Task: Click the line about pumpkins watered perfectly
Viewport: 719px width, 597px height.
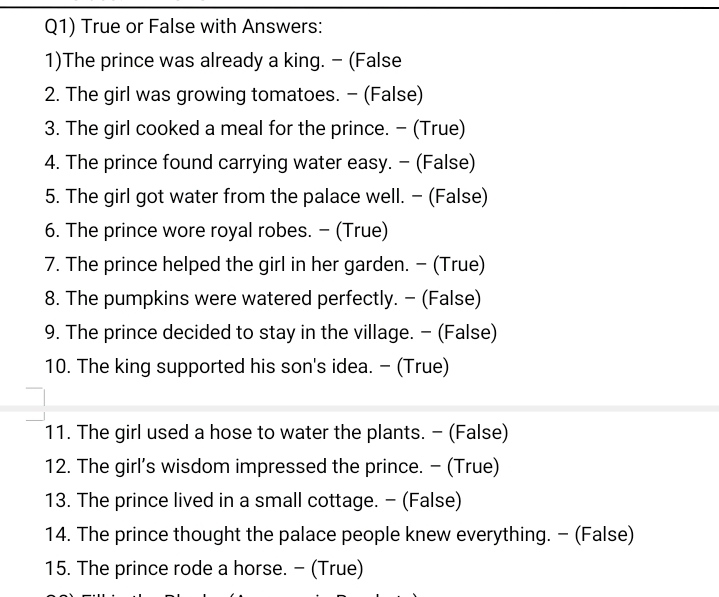Action: coord(263,298)
